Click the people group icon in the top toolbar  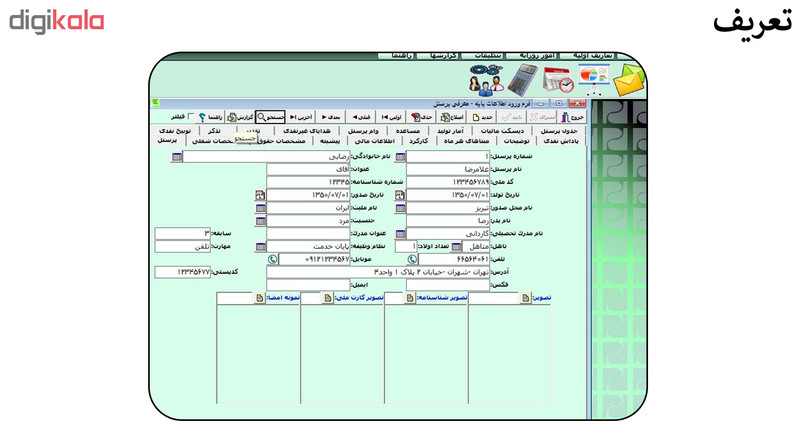pyautogui.click(x=487, y=80)
